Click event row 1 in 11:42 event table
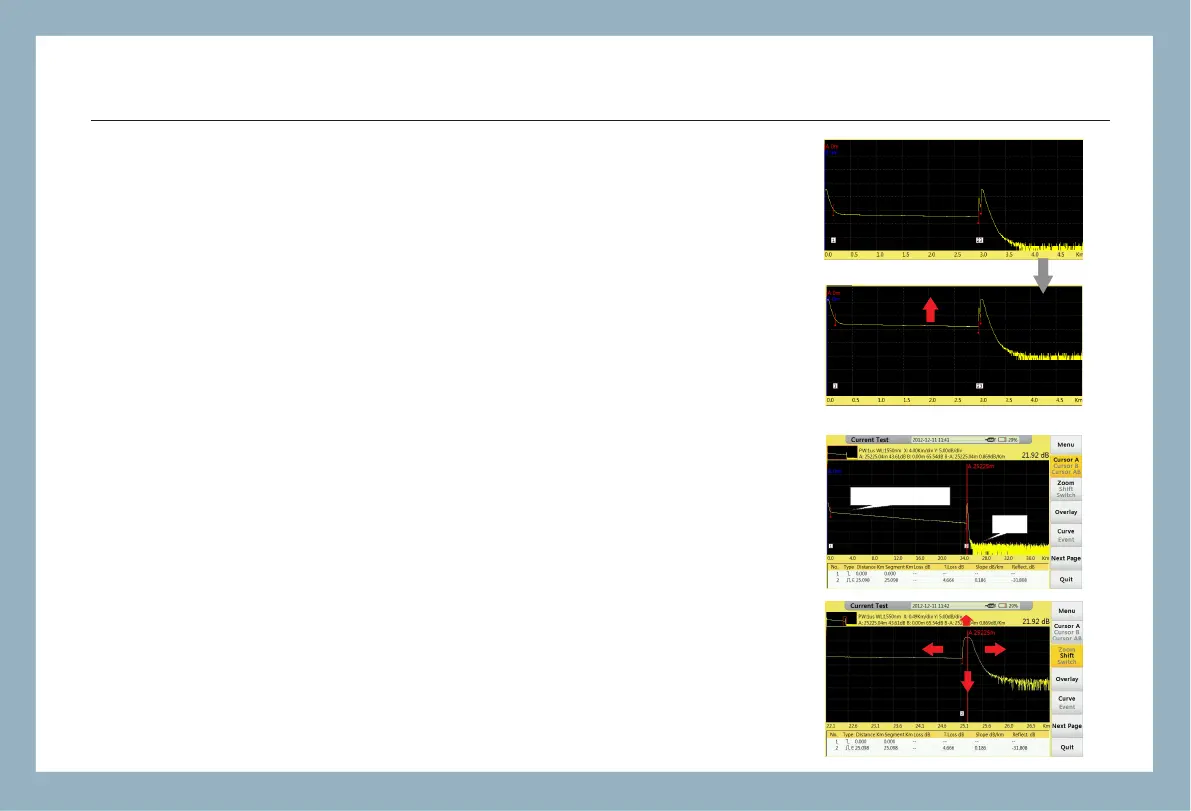The height and width of the screenshot is (811, 1191). click(x=939, y=742)
